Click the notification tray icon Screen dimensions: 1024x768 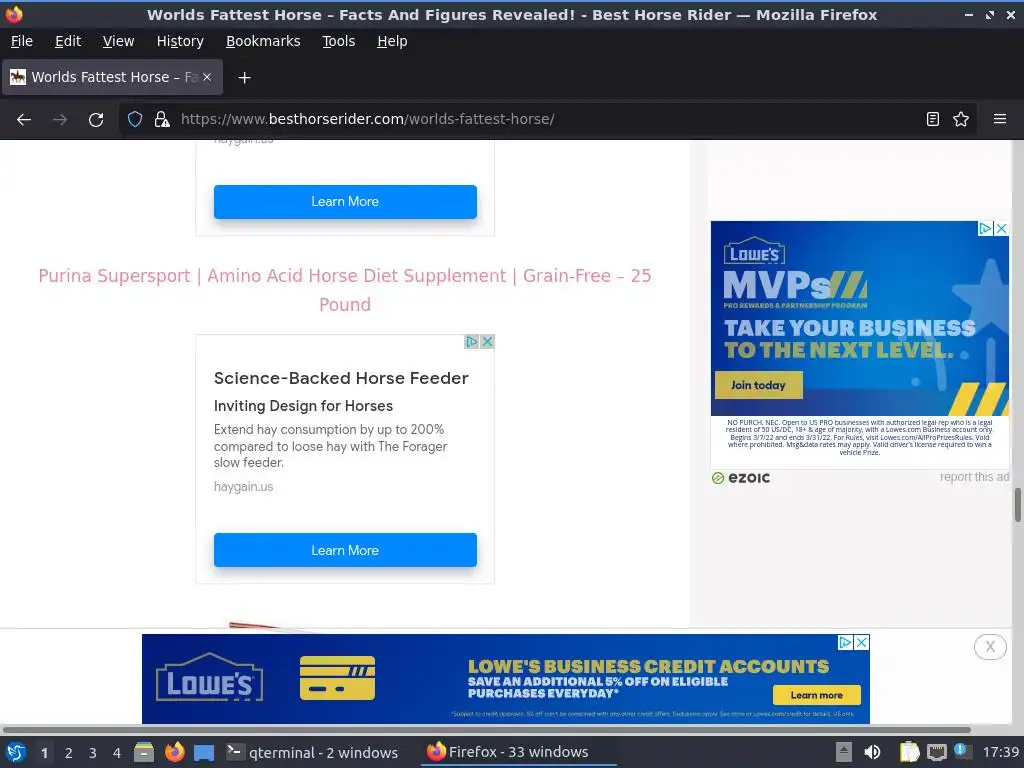click(962, 752)
